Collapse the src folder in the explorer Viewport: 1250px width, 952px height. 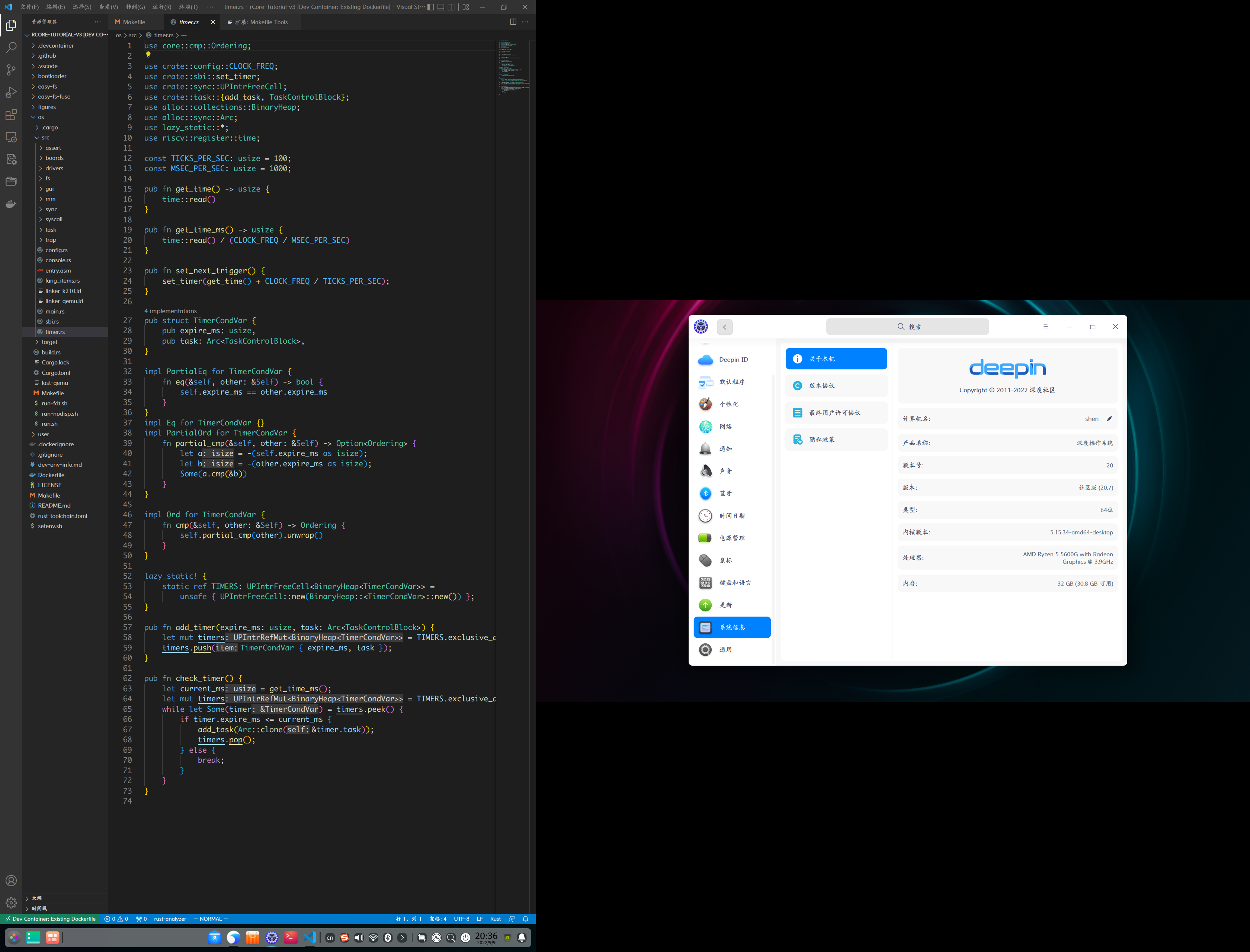45,138
